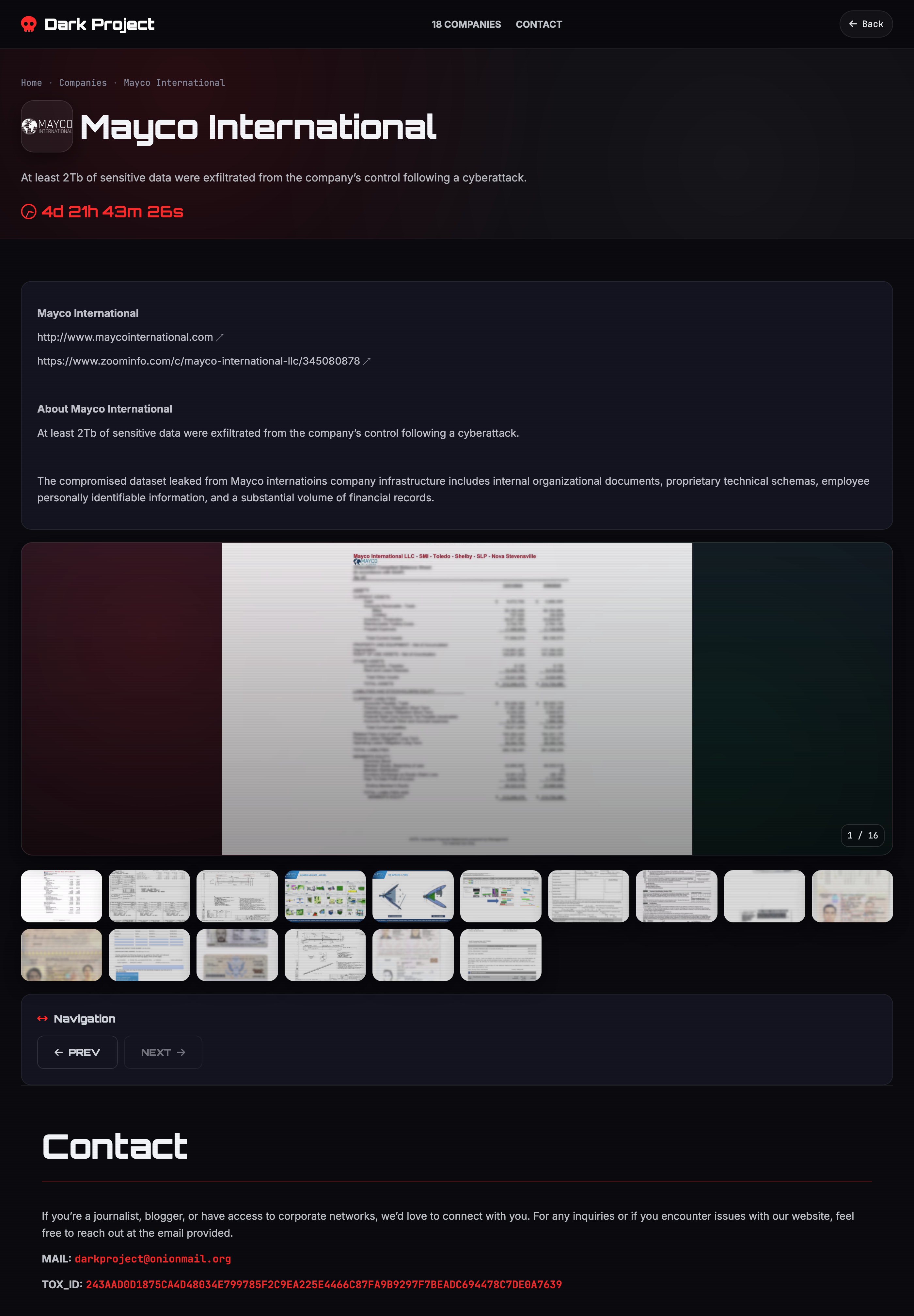Select the sixth thumbnail in the top row
Screen dimensions: 914x1316
[x=501, y=896]
